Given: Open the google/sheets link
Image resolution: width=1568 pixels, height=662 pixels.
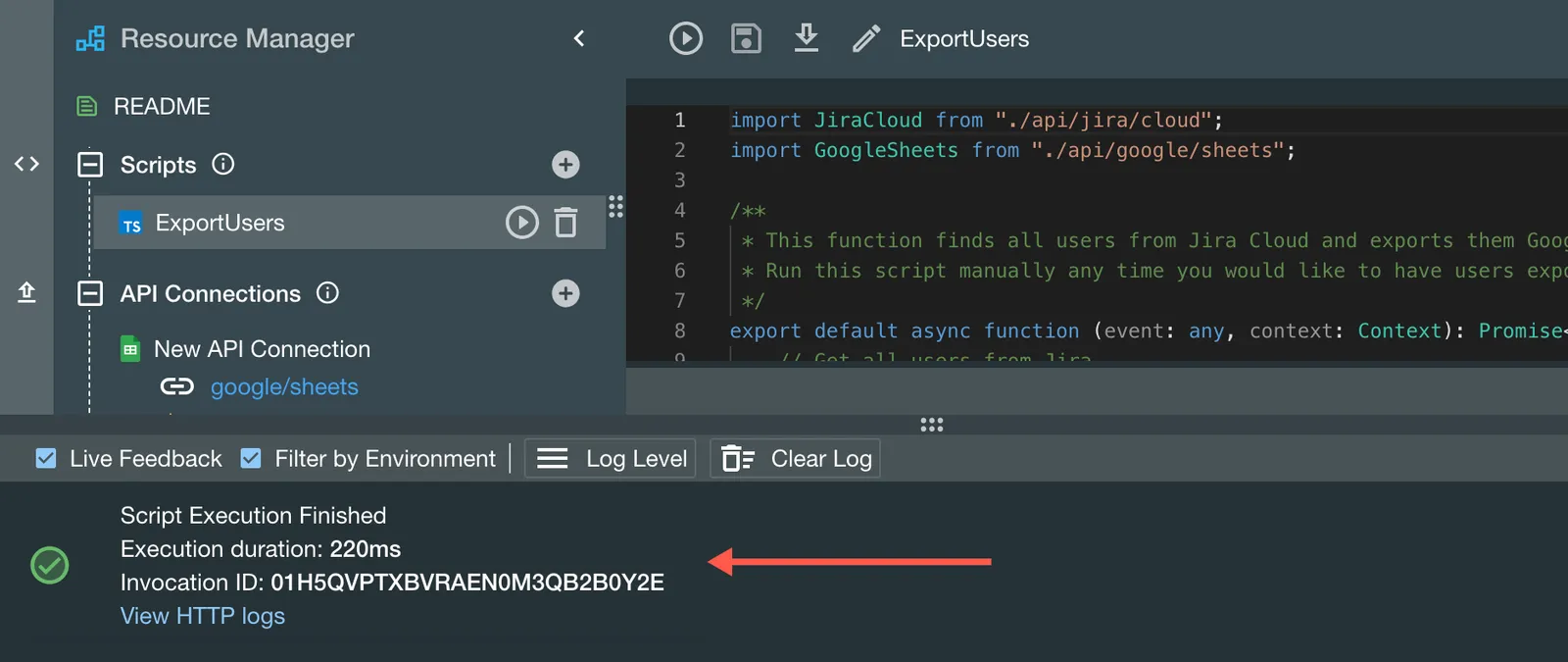Looking at the screenshot, I should coord(284,387).
